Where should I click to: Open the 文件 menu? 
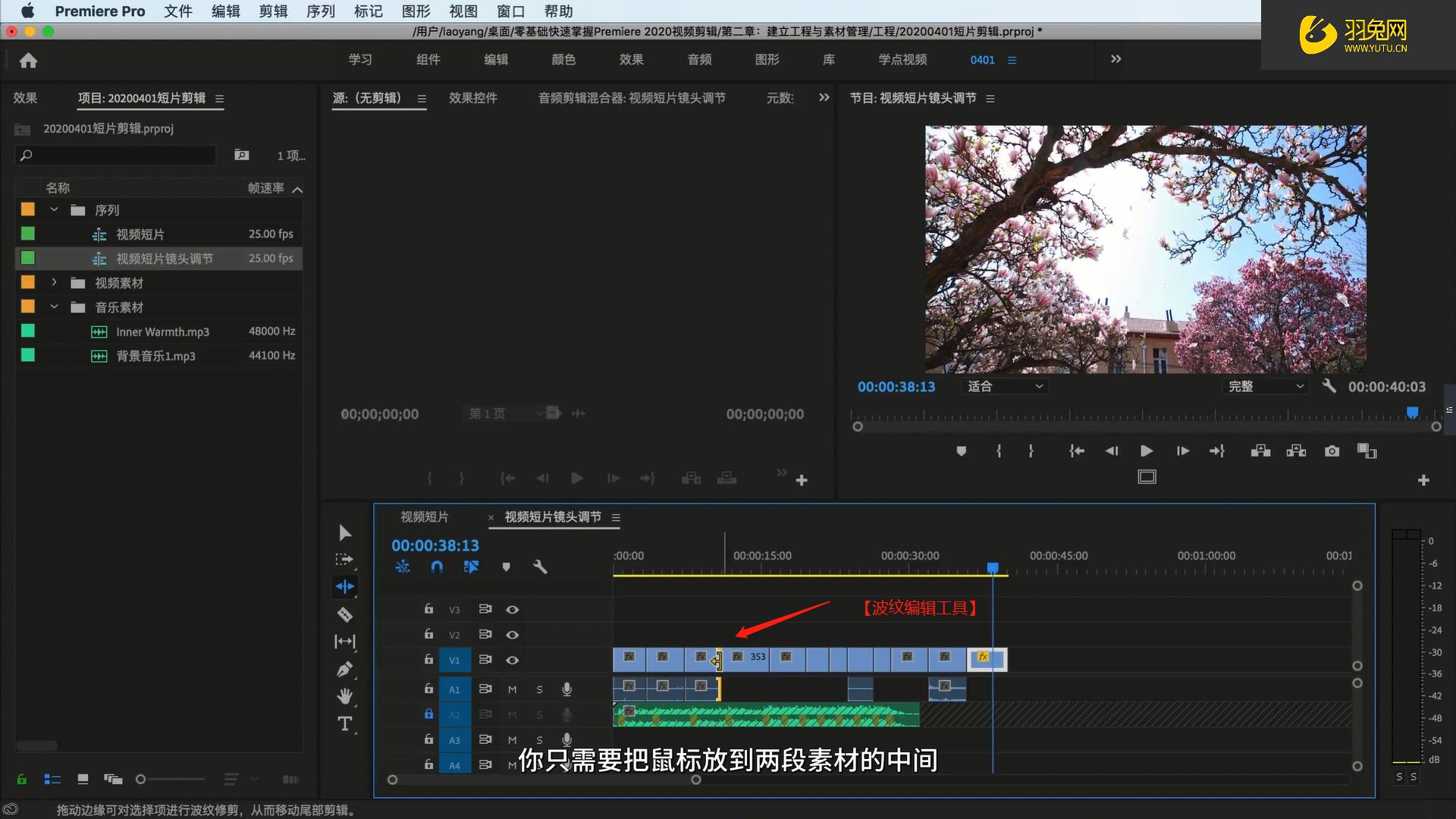click(x=178, y=11)
